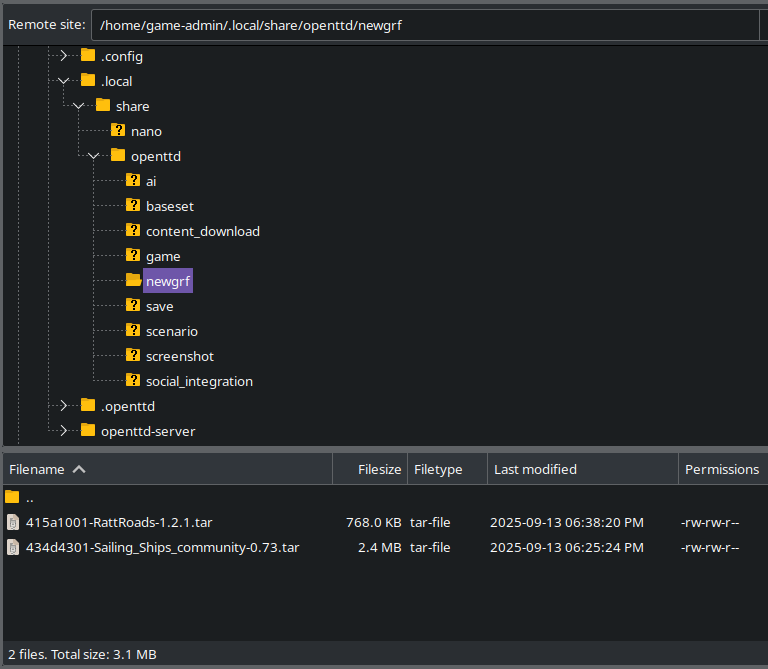This screenshot has height=669, width=768.
Task: Sort files by Filesize column header
Action: click(x=379, y=469)
